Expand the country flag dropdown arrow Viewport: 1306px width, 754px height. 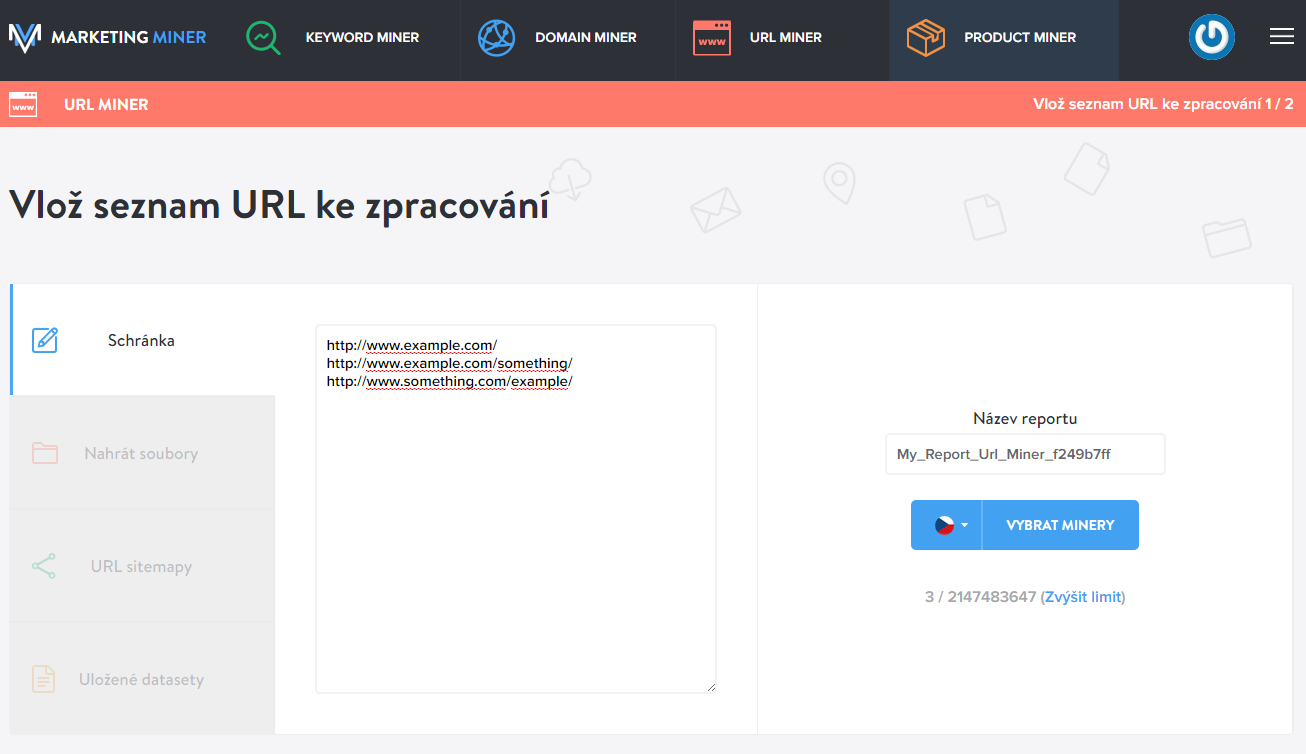(964, 525)
